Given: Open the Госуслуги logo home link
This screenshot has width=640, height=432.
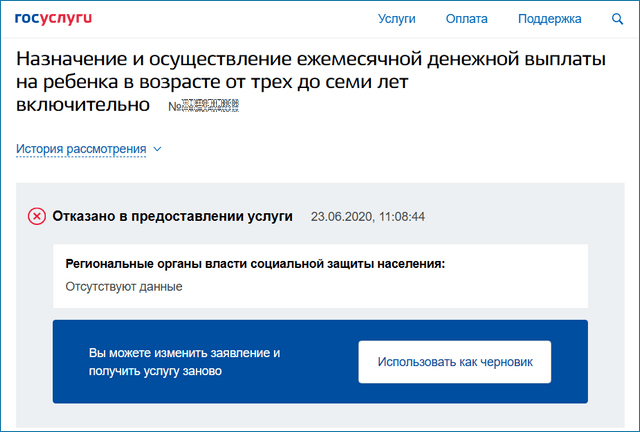Looking at the screenshot, I should (x=53, y=19).
